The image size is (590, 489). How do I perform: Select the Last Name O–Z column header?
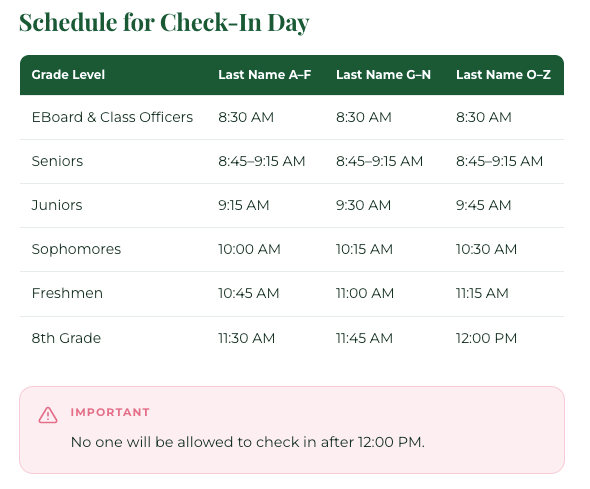[x=503, y=74]
